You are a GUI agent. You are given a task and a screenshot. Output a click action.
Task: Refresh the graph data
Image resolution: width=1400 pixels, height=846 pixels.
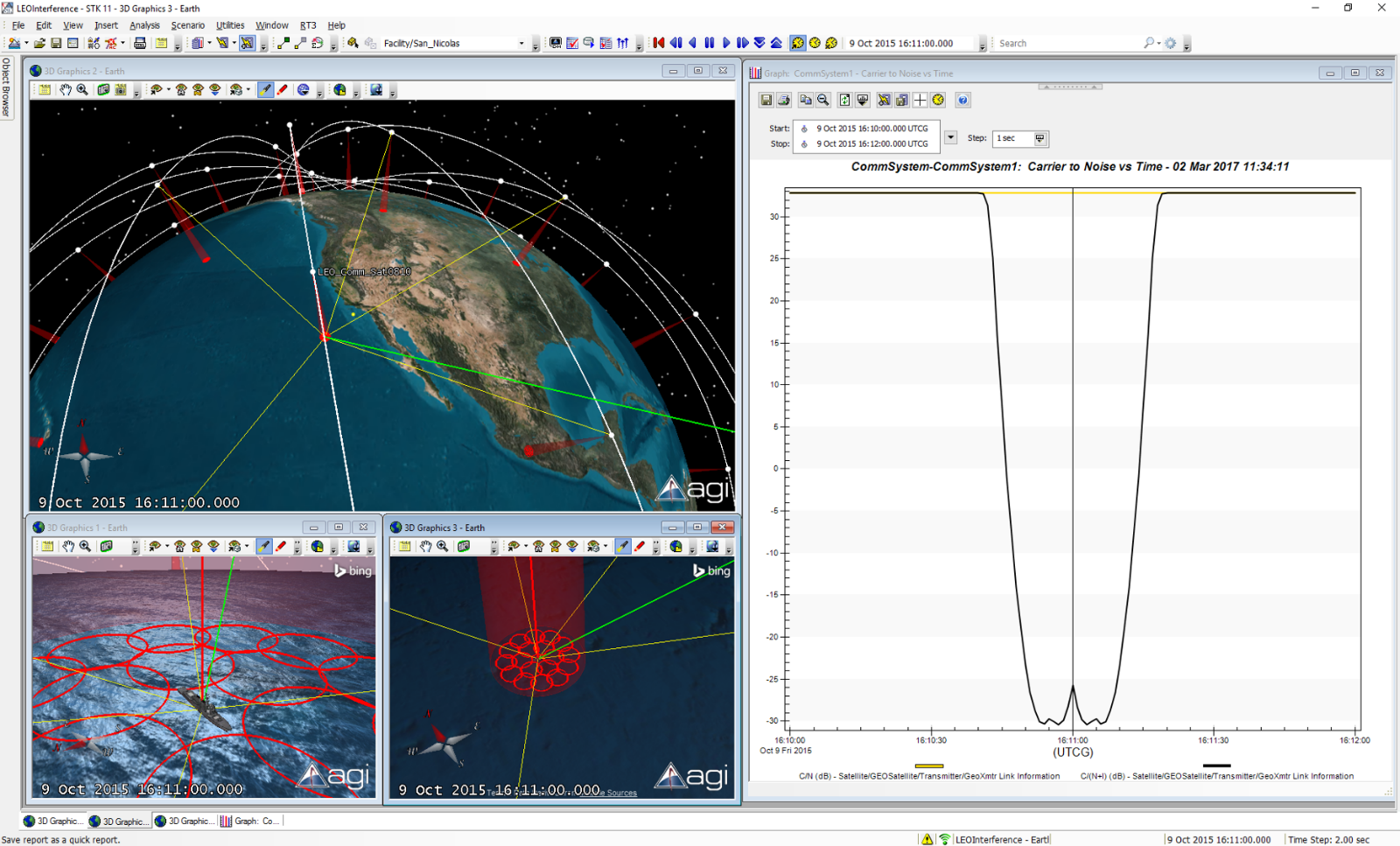(844, 101)
